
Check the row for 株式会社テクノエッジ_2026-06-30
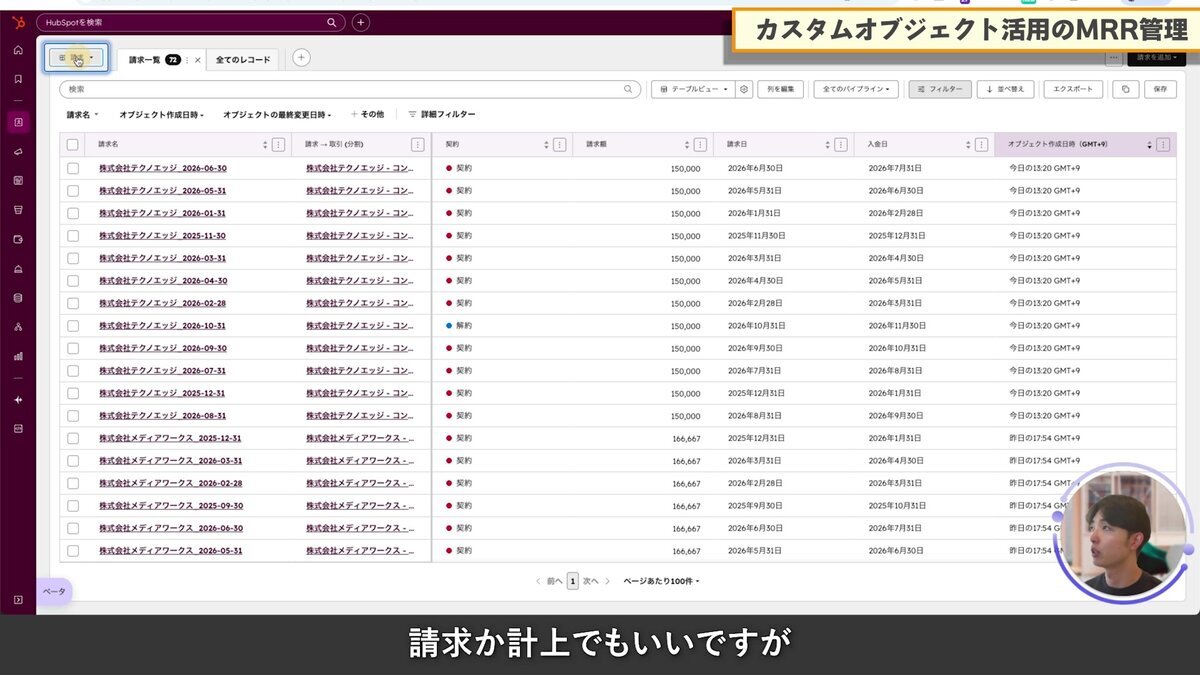pyautogui.click(x=72, y=168)
